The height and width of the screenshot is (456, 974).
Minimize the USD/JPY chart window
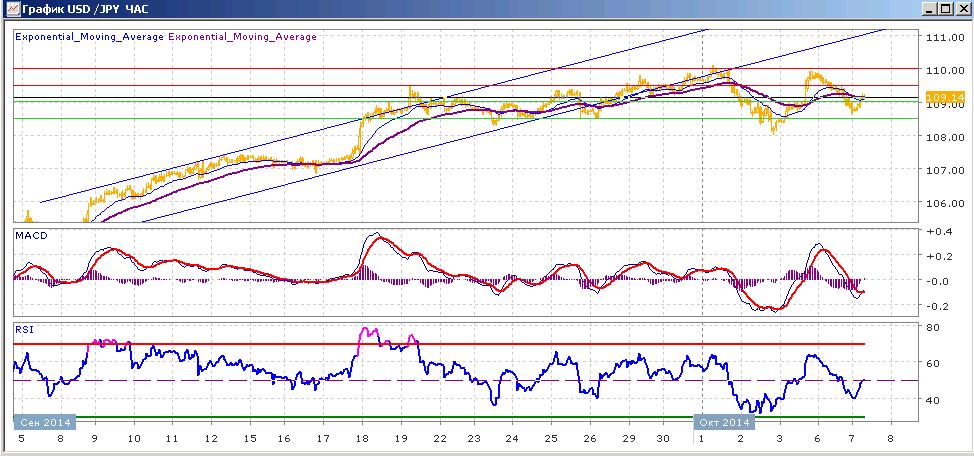[x=930, y=9]
